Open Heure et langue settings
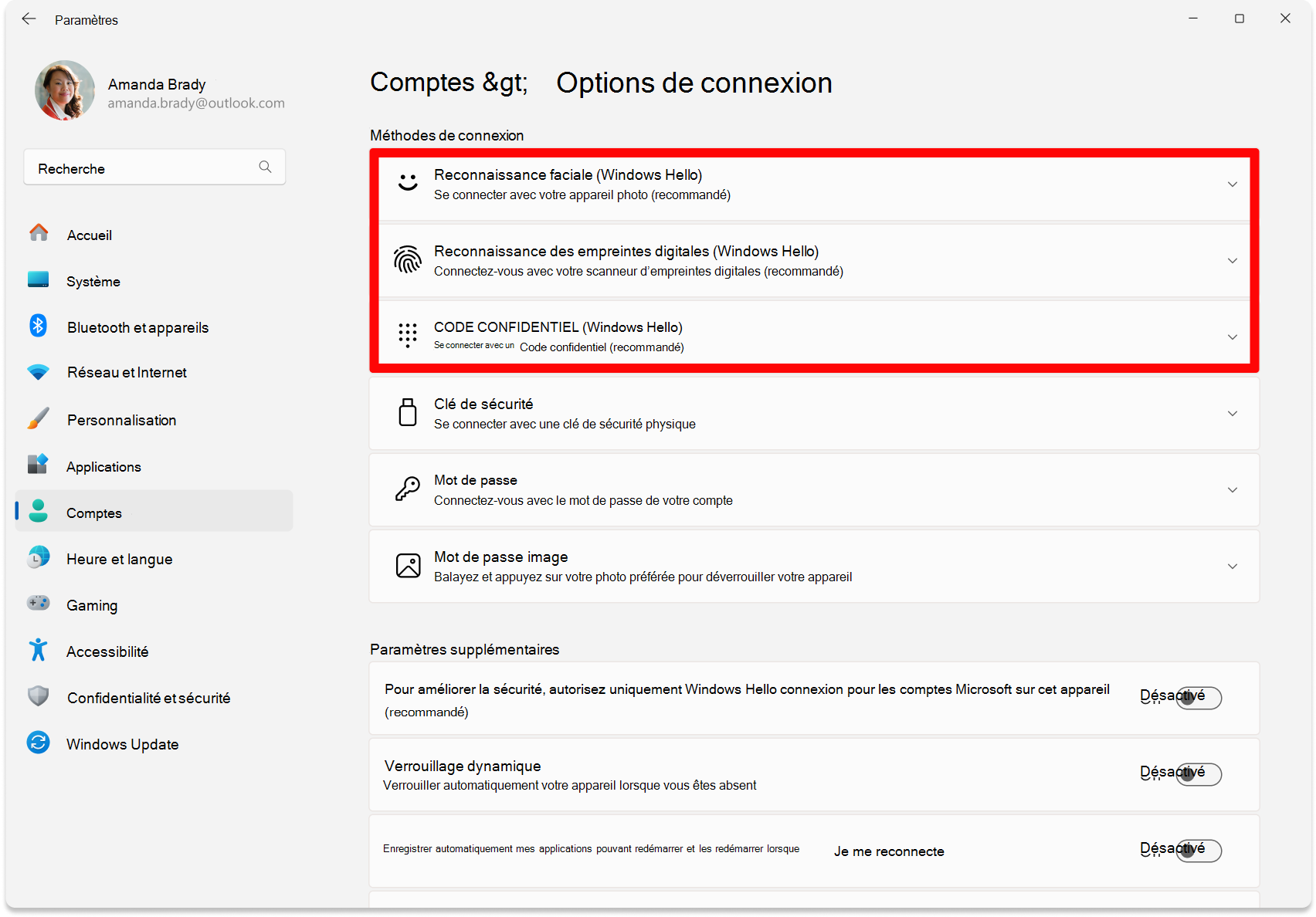The height and width of the screenshot is (917, 1316). coord(154,559)
